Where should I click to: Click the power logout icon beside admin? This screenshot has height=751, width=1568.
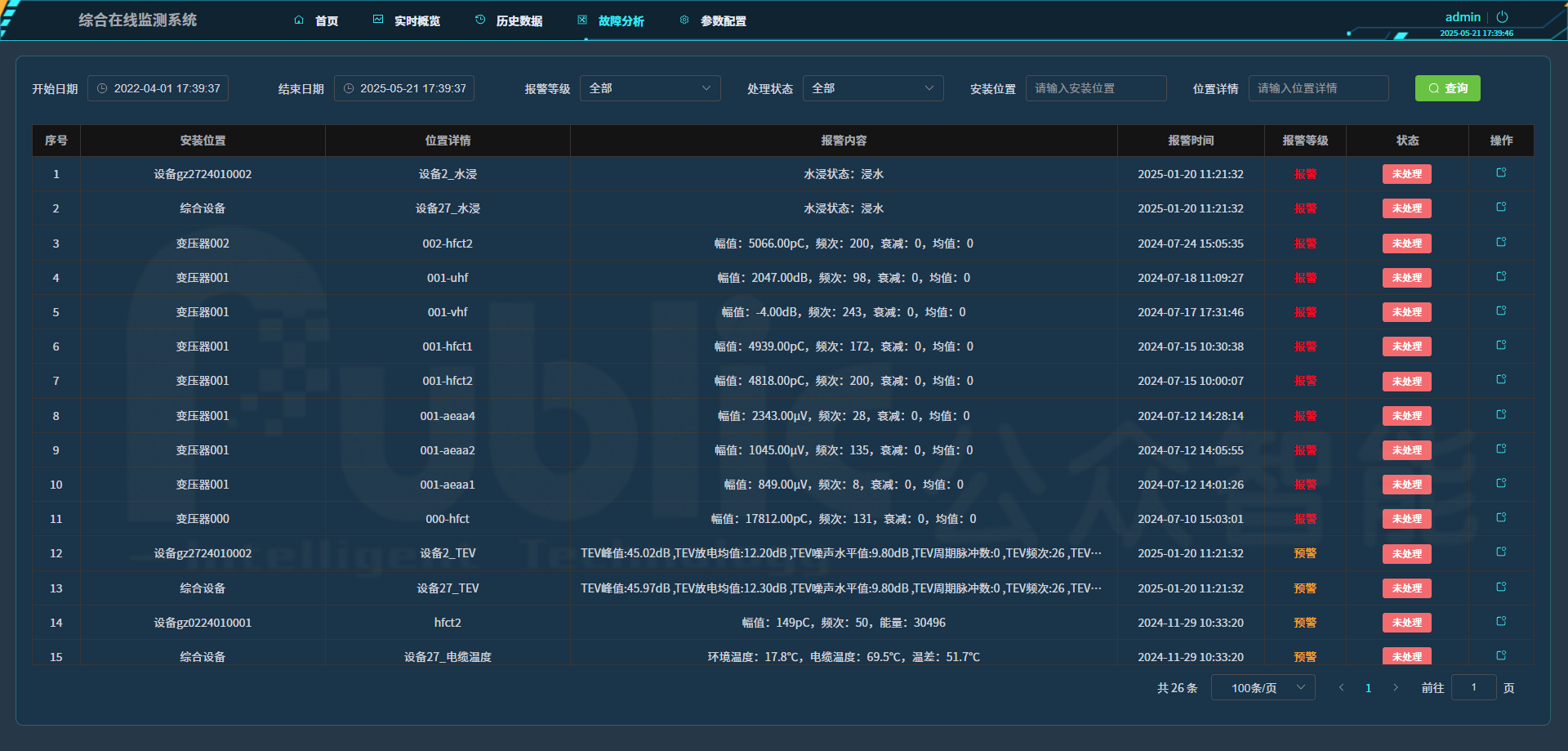(x=1502, y=16)
